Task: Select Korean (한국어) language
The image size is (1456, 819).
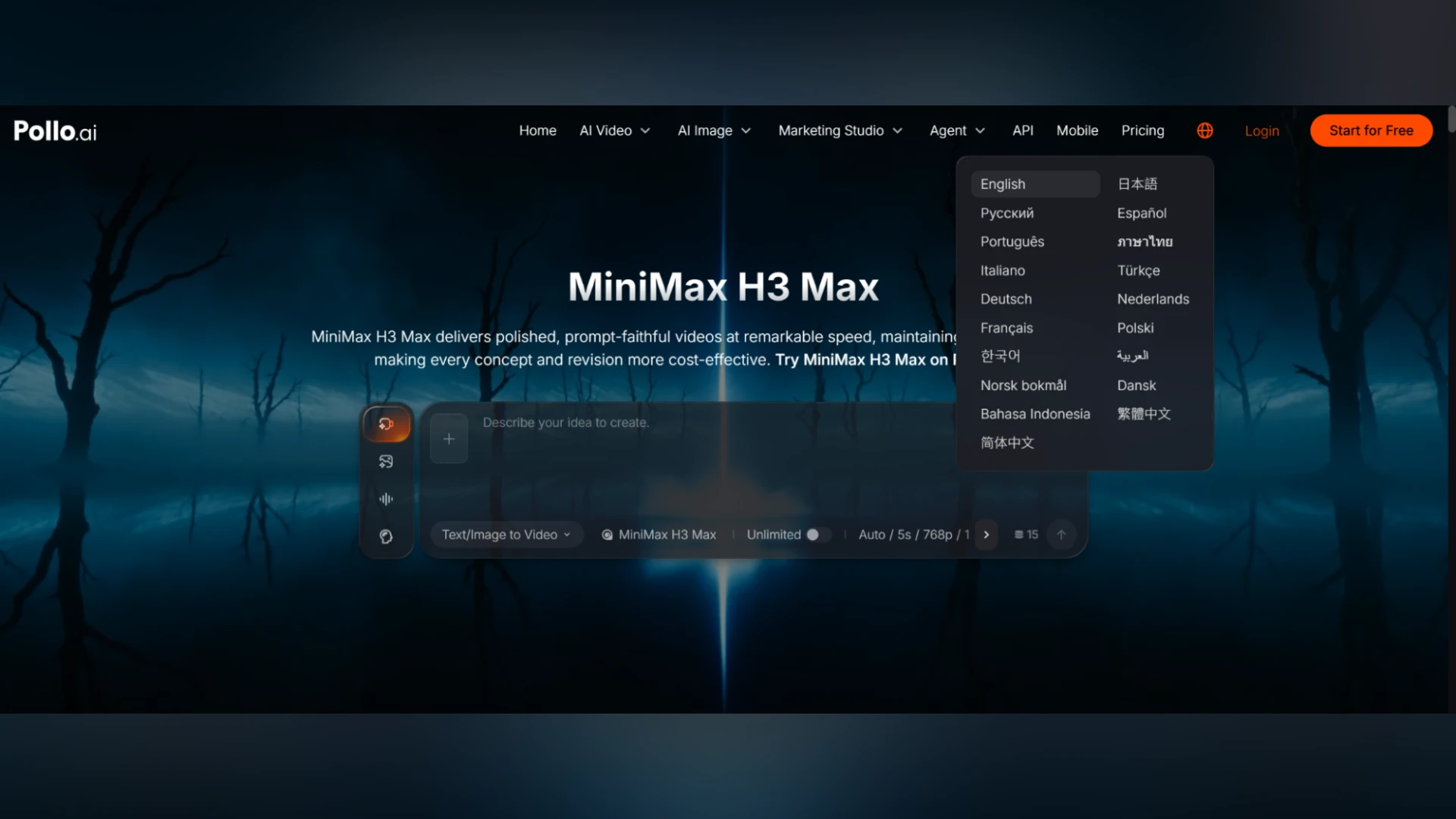Action: [x=1000, y=356]
